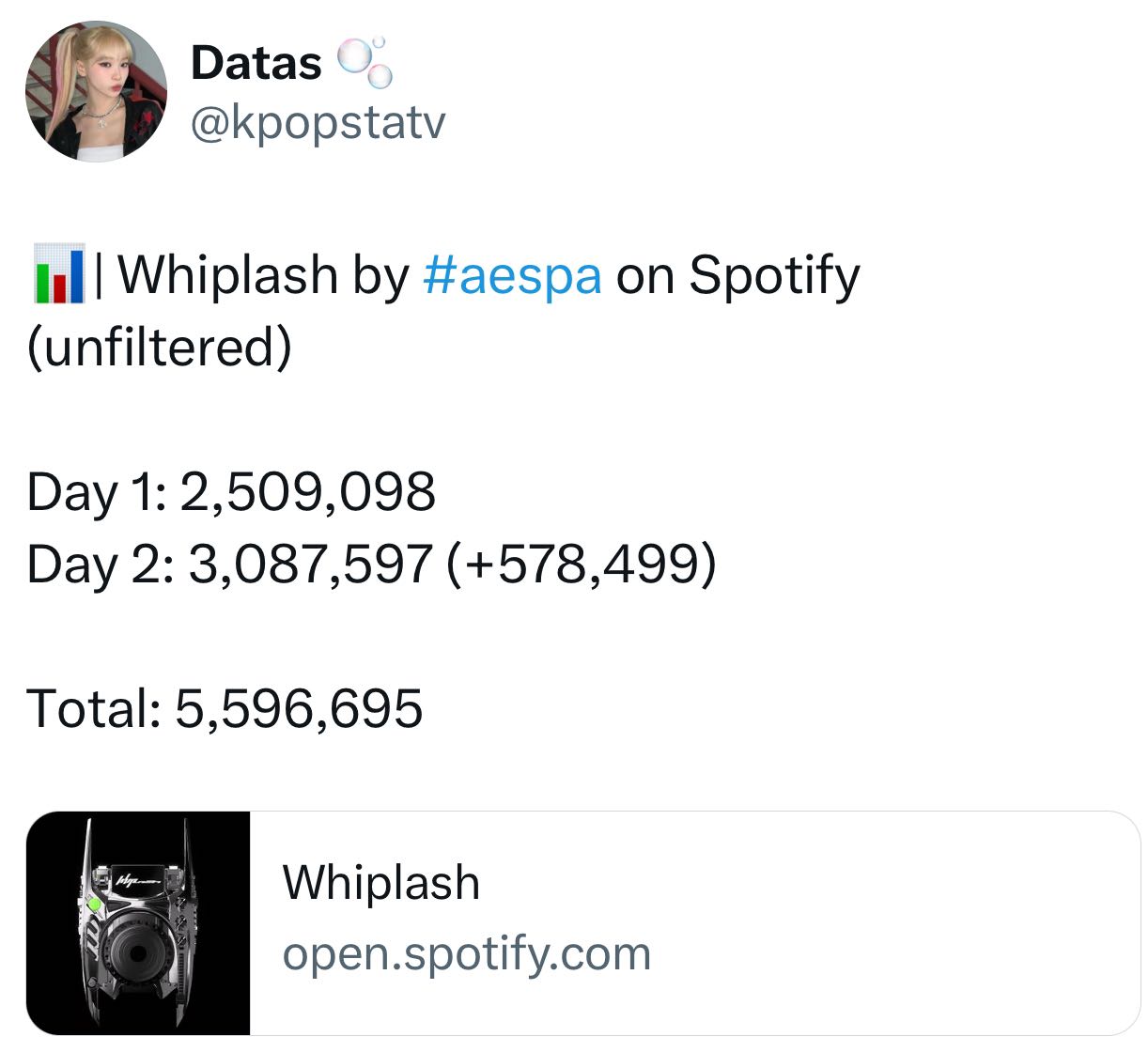Click the 'Whiplash by' text in tweet
1148x1052 pixels.
[x=263, y=275]
